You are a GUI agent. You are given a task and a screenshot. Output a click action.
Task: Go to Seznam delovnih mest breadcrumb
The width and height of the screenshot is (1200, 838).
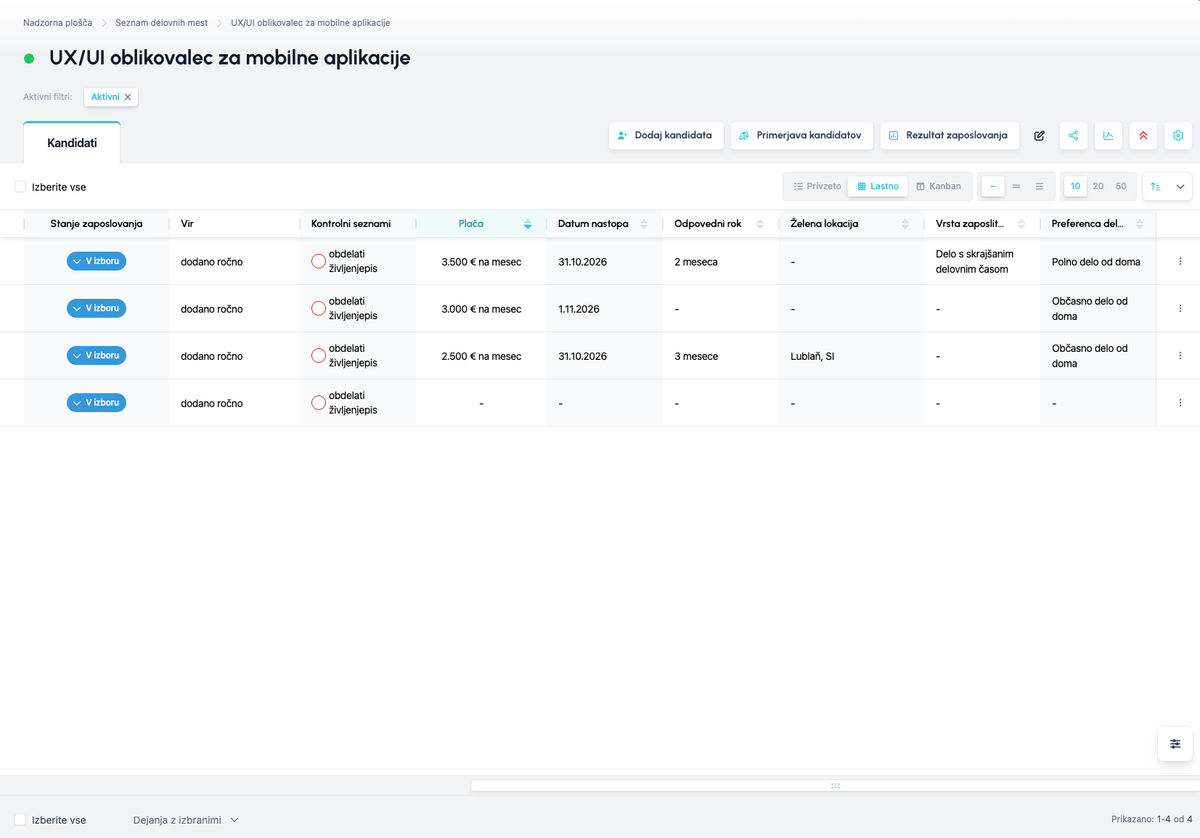[x=162, y=22]
